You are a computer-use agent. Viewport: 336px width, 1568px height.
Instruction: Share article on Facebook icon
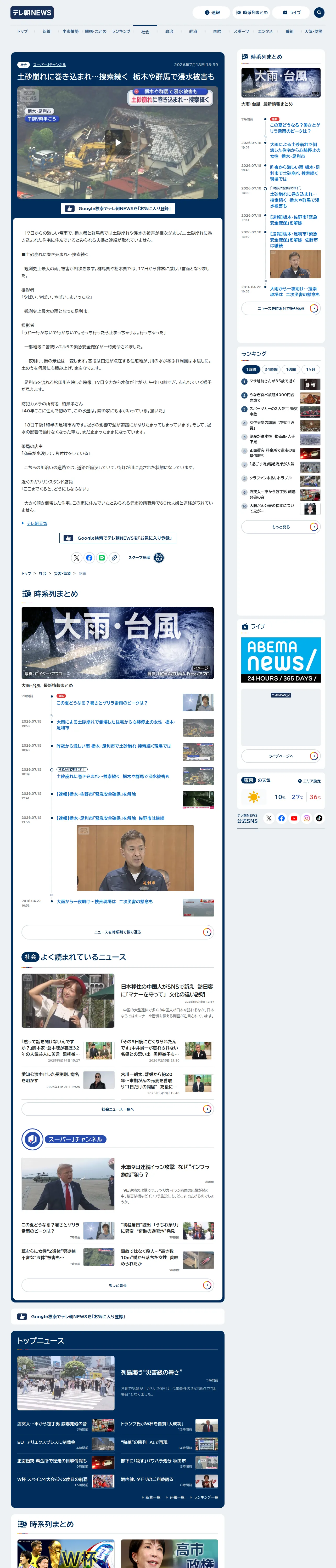89,558
